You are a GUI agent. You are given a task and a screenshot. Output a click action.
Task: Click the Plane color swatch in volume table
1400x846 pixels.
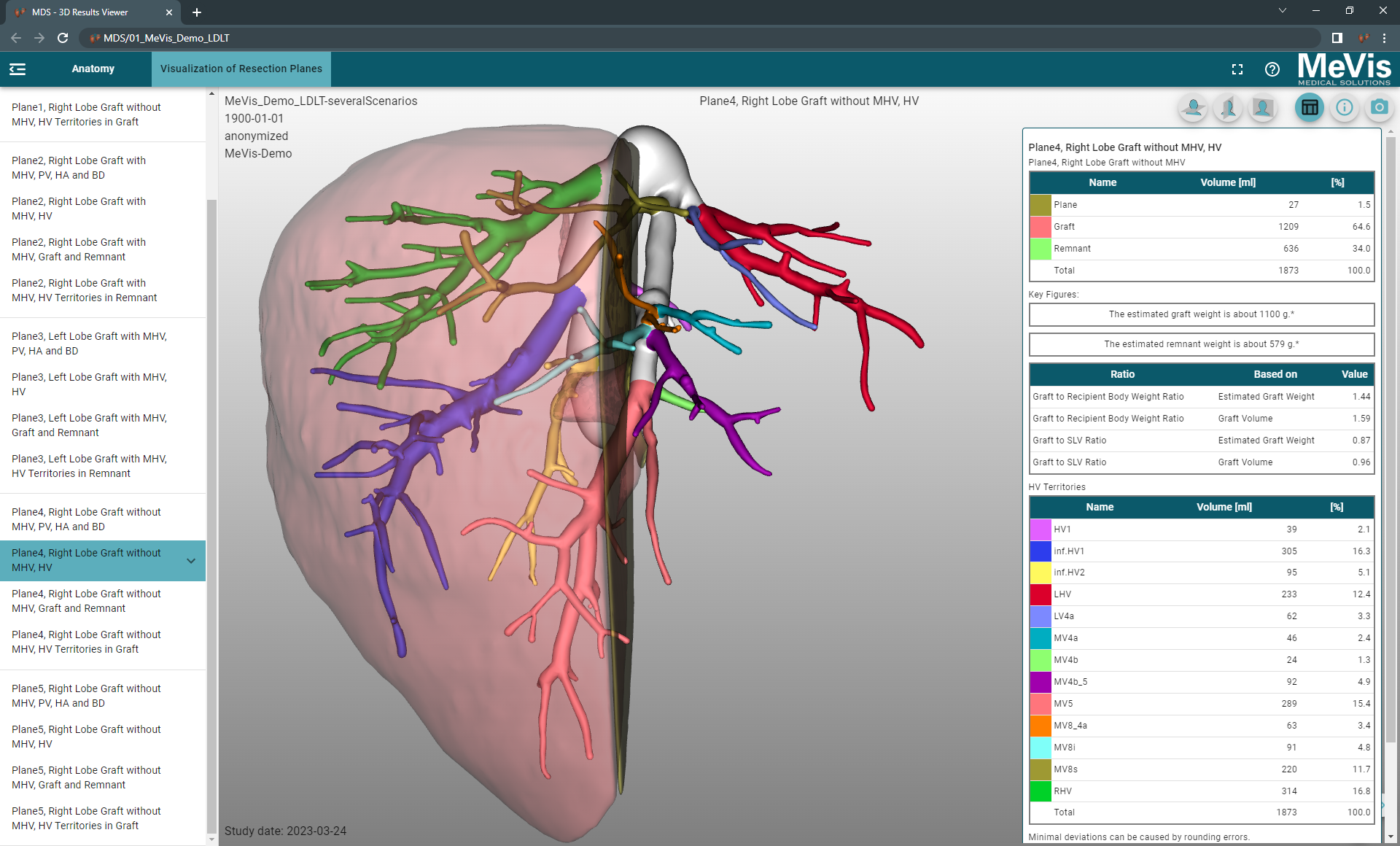coord(1041,205)
